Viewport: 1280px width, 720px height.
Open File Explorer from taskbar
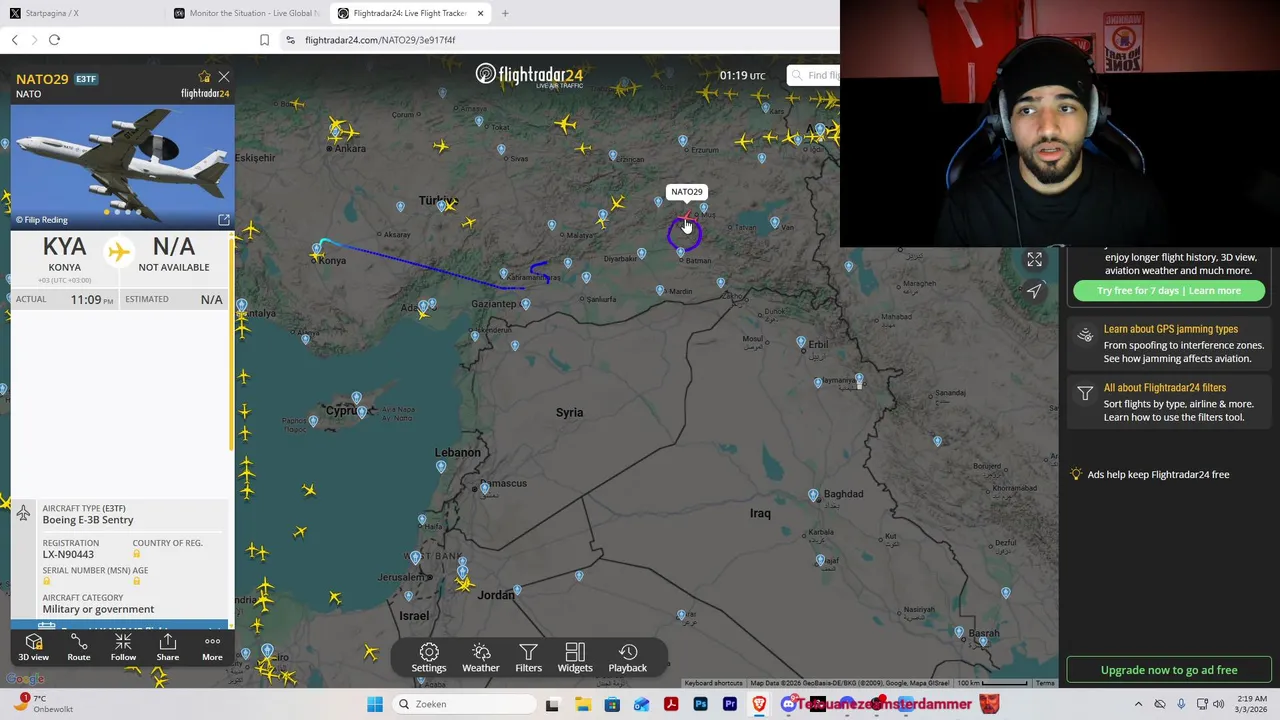coord(582,704)
